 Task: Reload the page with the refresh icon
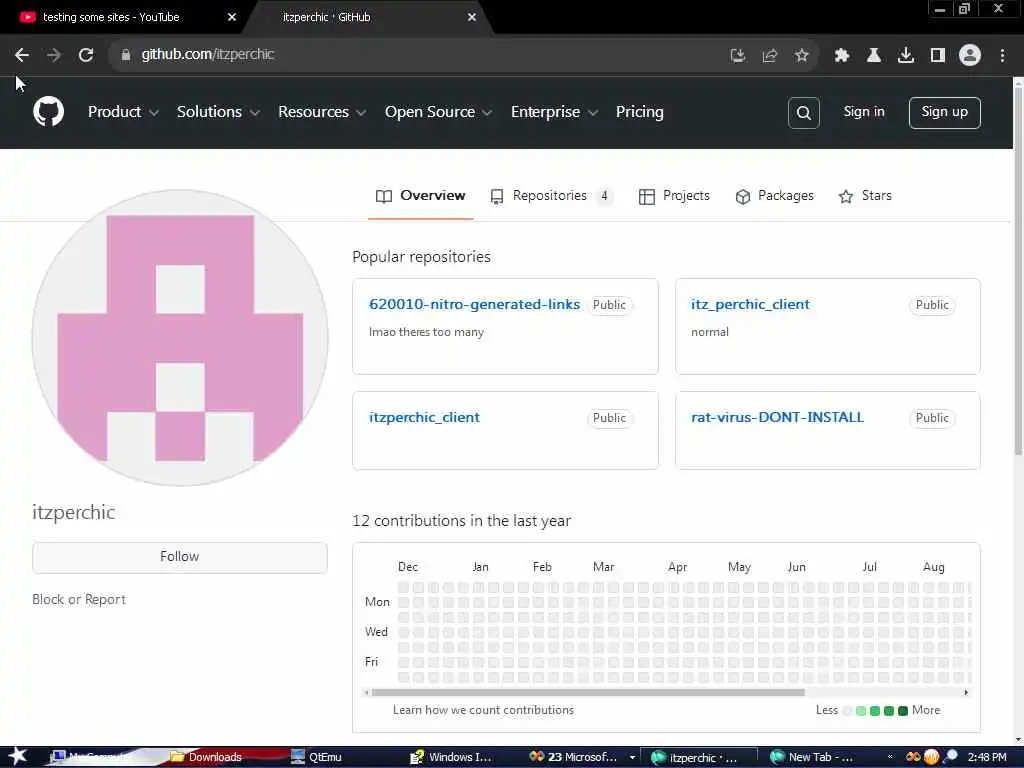(86, 56)
